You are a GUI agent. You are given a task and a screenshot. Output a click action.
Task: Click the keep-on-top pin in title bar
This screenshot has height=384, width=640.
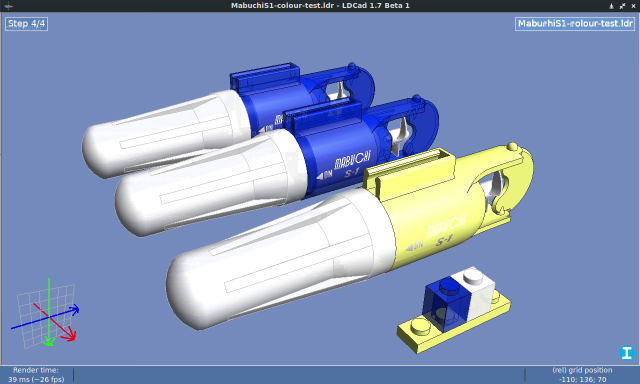click(x=611, y=6)
